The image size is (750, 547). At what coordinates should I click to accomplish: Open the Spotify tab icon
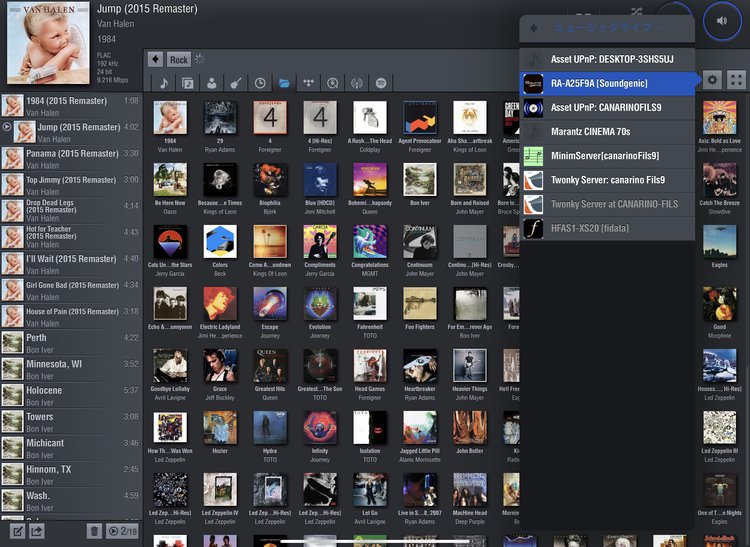pos(381,83)
